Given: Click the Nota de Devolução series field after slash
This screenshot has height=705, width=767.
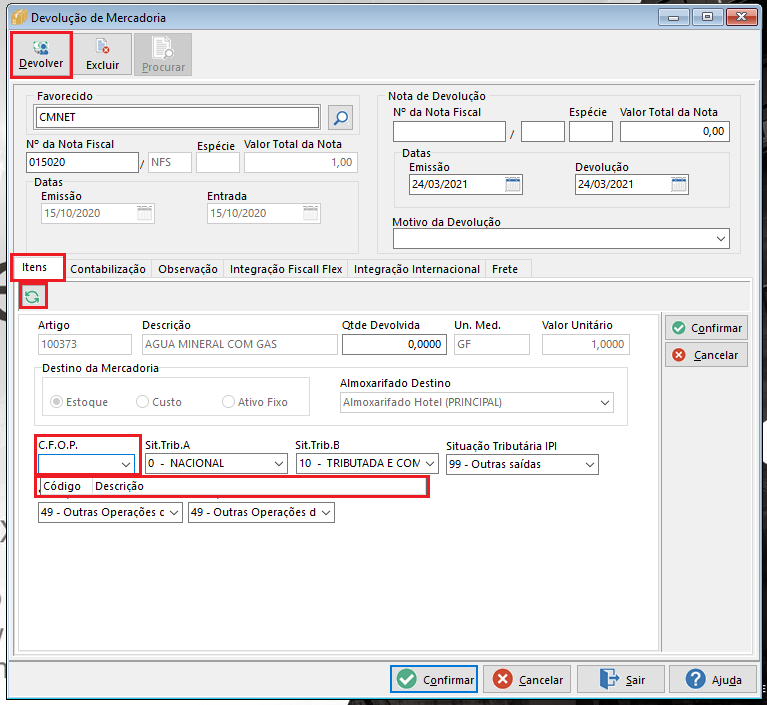Looking at the screenshot, I should (x=543, y=132).
